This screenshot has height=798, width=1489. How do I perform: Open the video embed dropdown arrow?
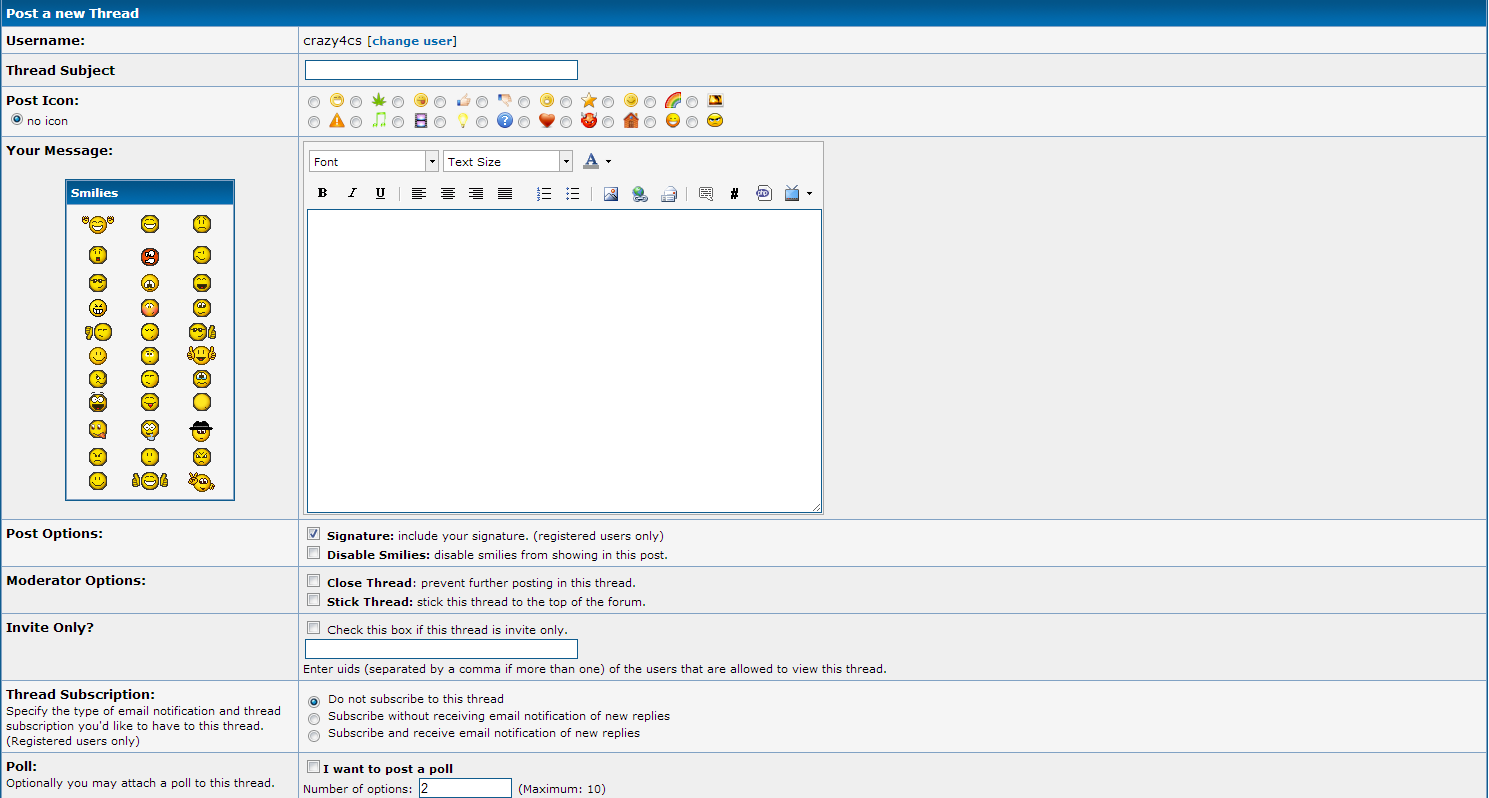808,194
